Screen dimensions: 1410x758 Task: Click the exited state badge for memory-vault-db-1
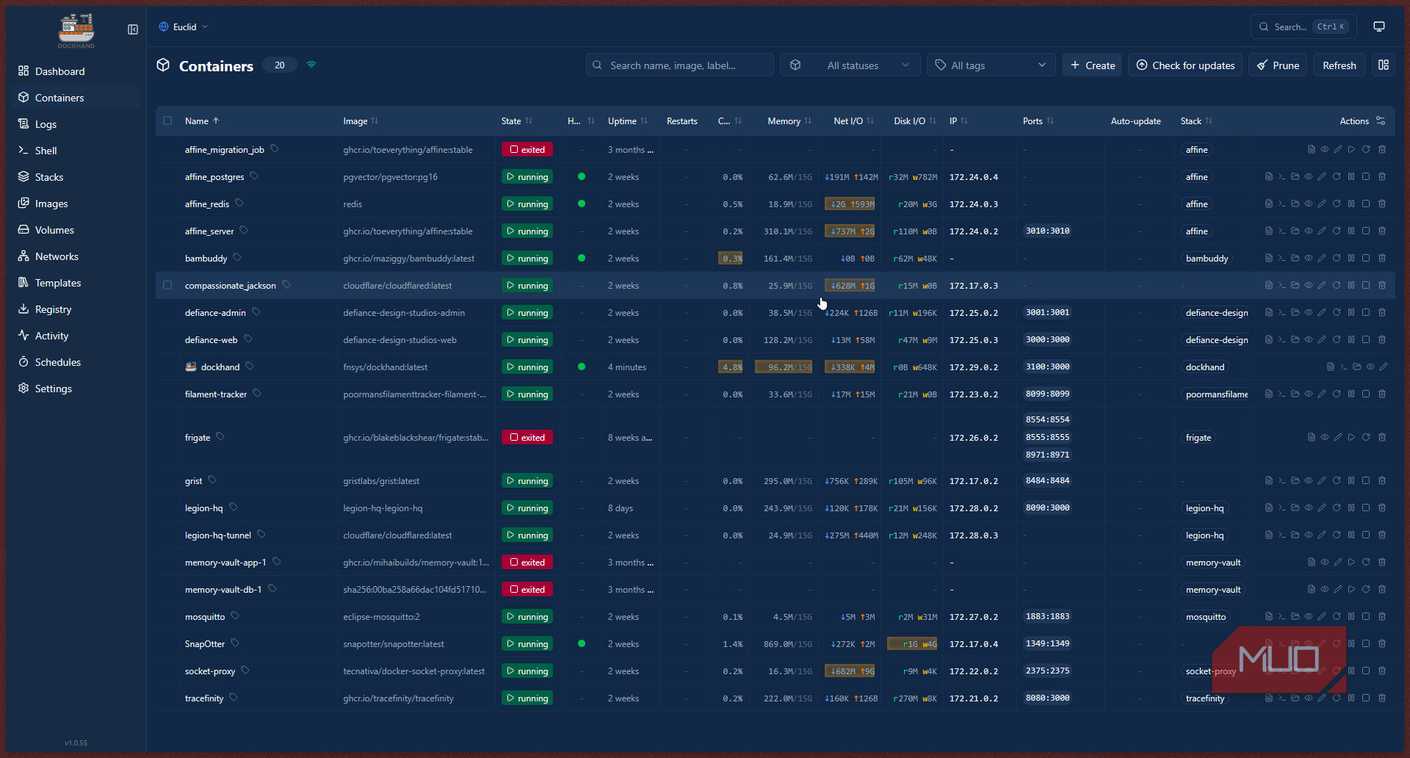526,589
